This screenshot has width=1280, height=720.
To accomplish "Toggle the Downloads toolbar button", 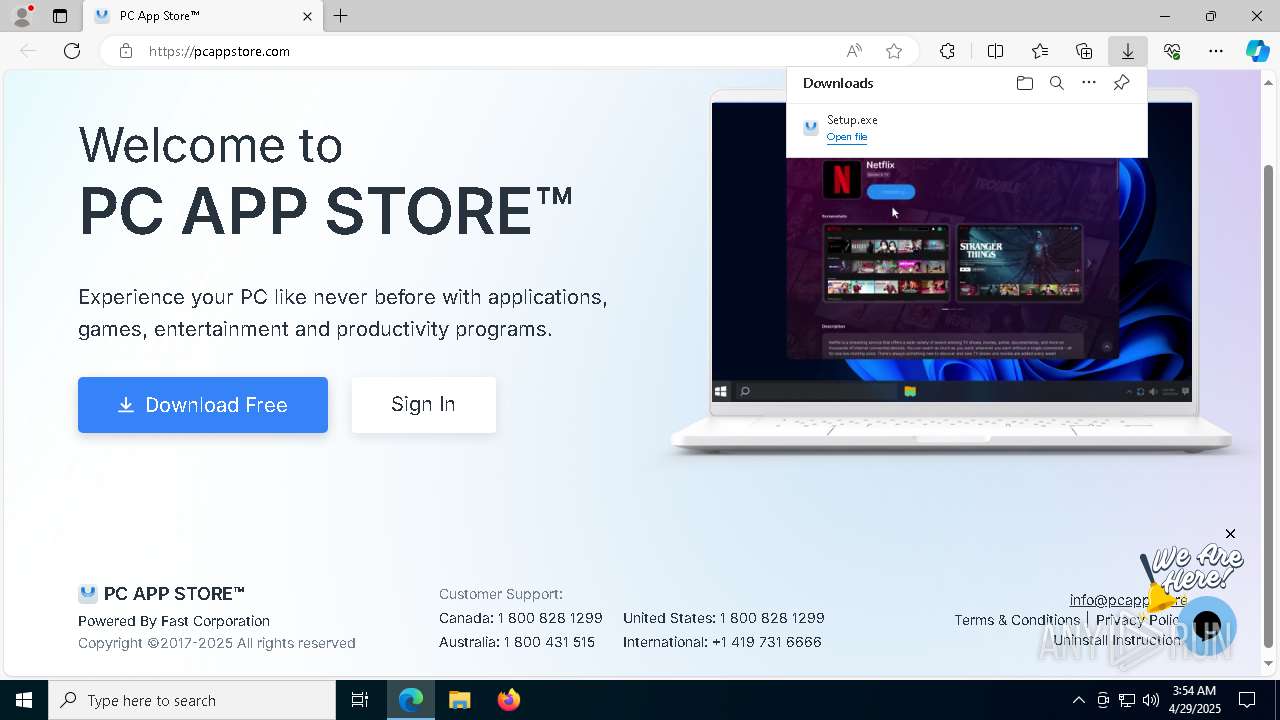I will click(x=1128, y=51).
